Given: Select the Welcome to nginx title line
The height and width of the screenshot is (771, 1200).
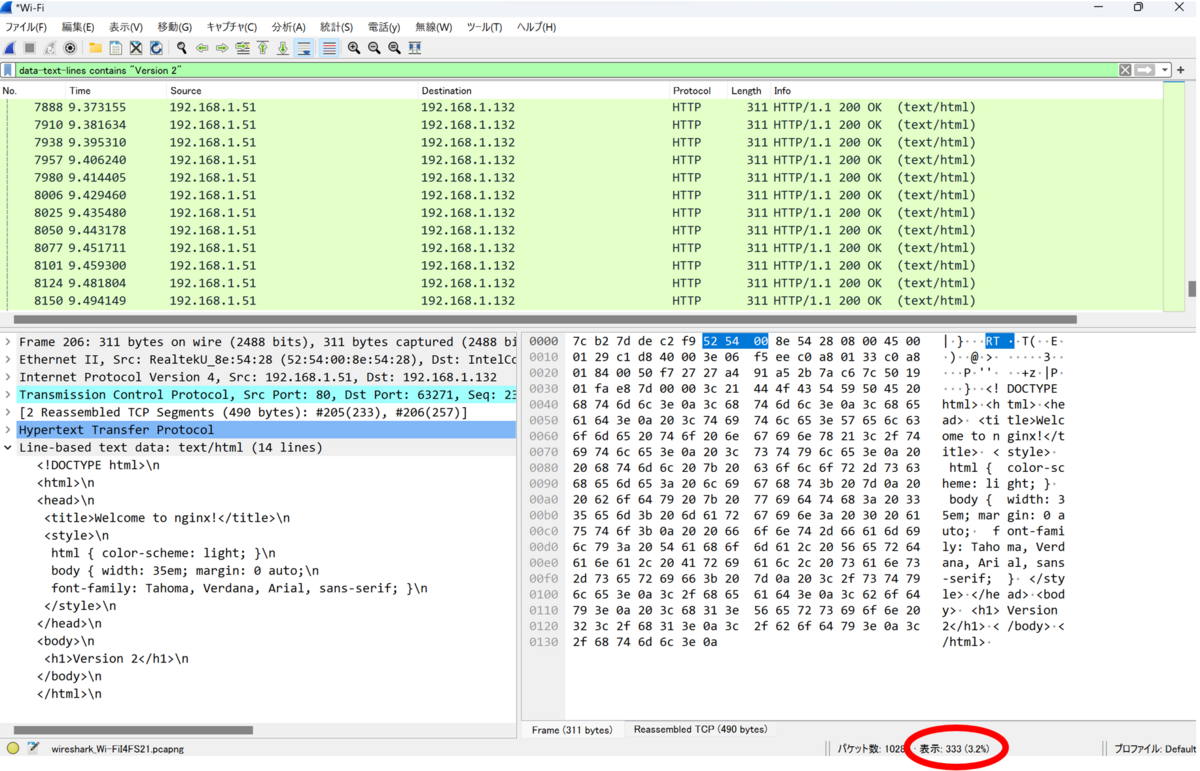Looking at the screenshot, I should 167,518.
